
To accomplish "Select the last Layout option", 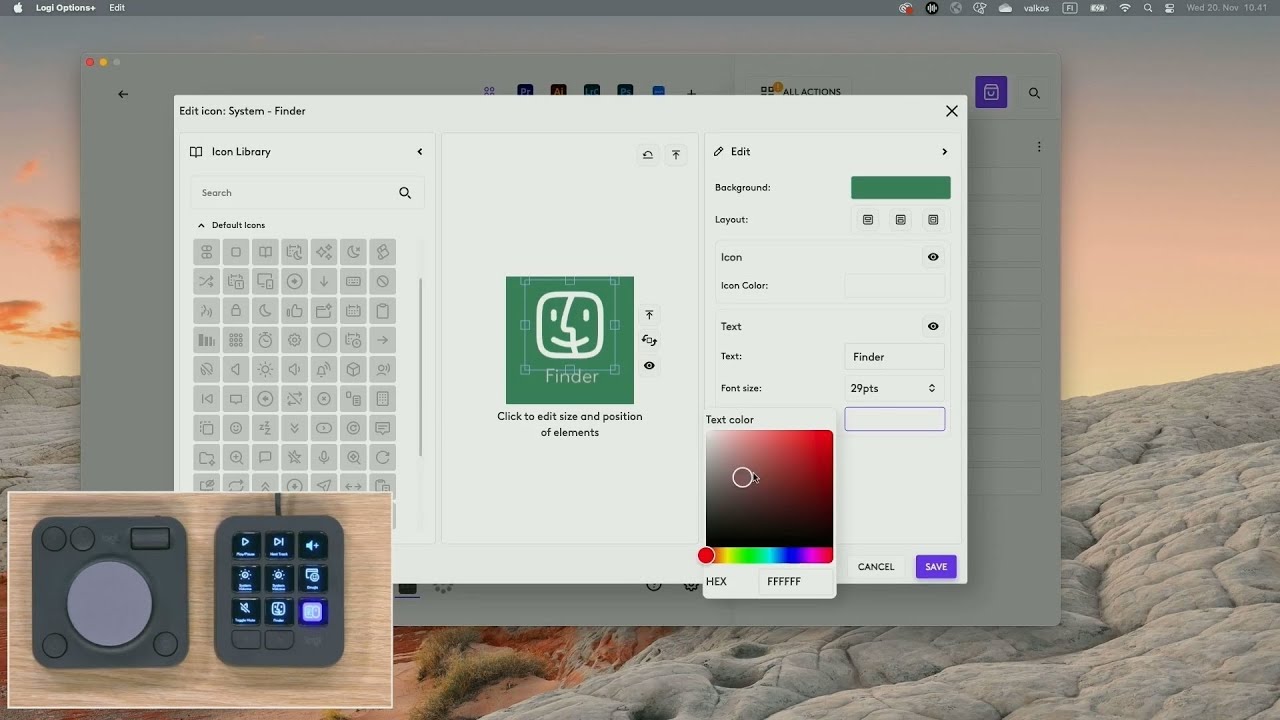I will (933, 220).
